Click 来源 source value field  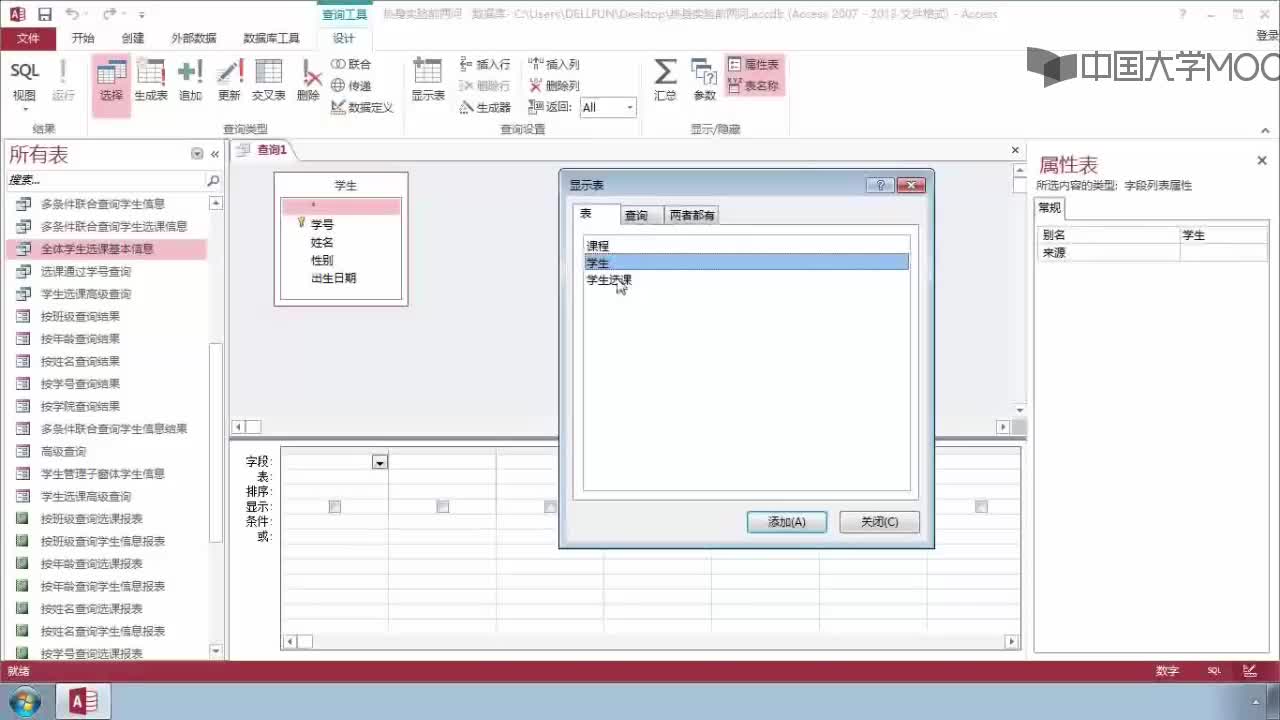pyautogui.click(x=1223, y=253)
